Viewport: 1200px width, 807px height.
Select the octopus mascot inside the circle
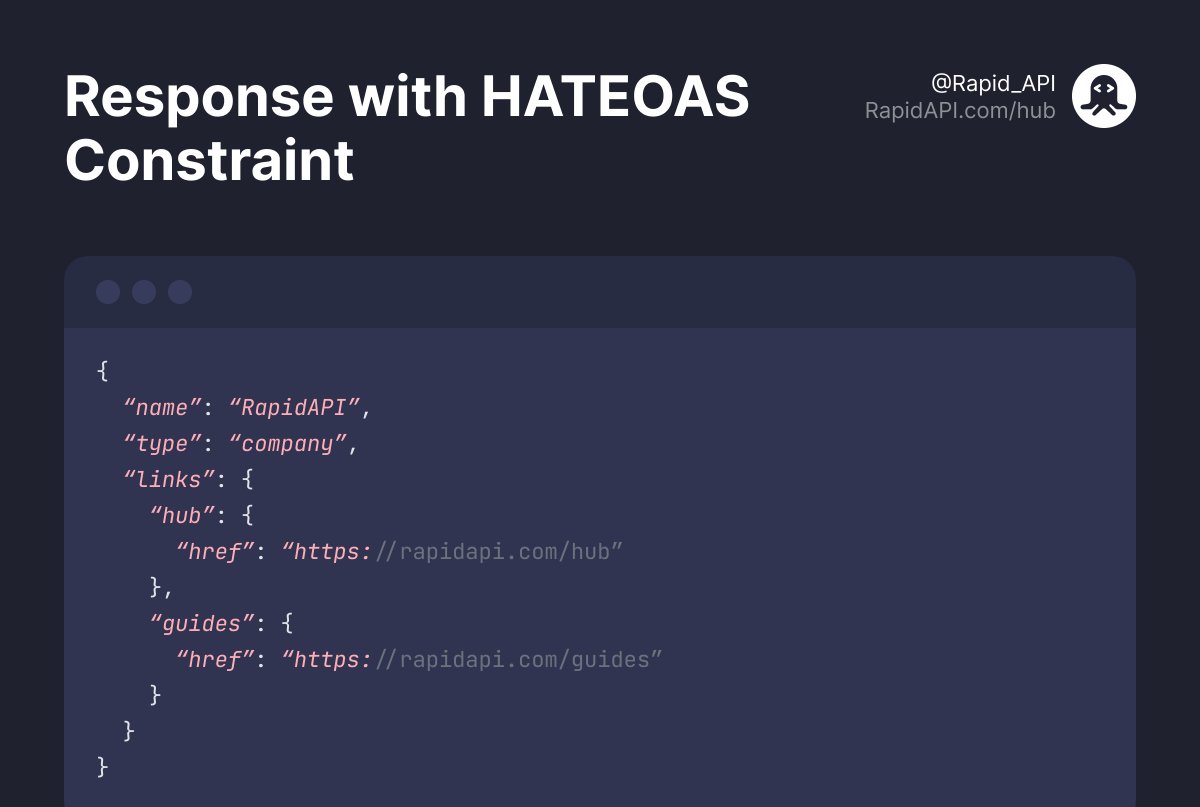1105,95
